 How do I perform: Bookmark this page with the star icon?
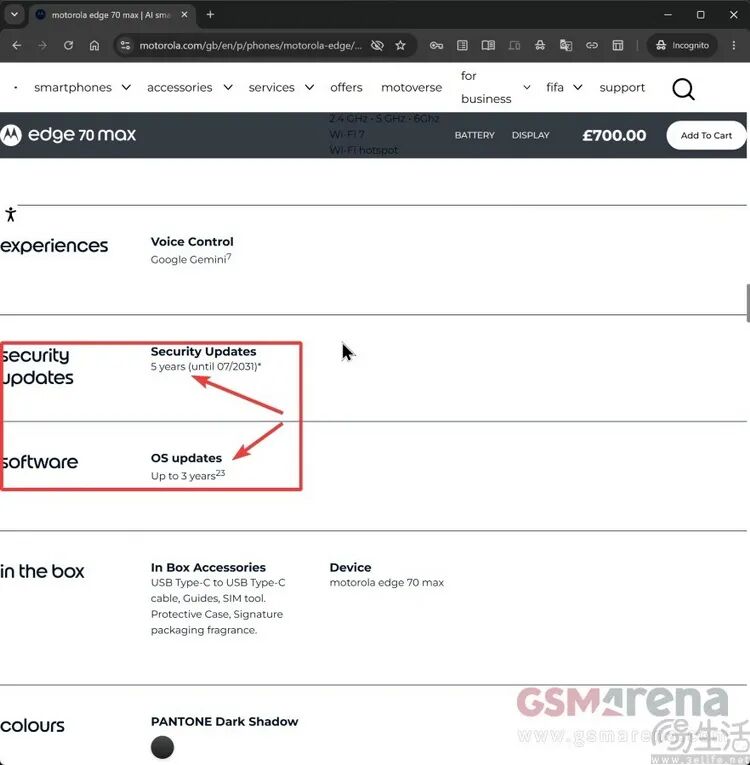click(401, 45)
